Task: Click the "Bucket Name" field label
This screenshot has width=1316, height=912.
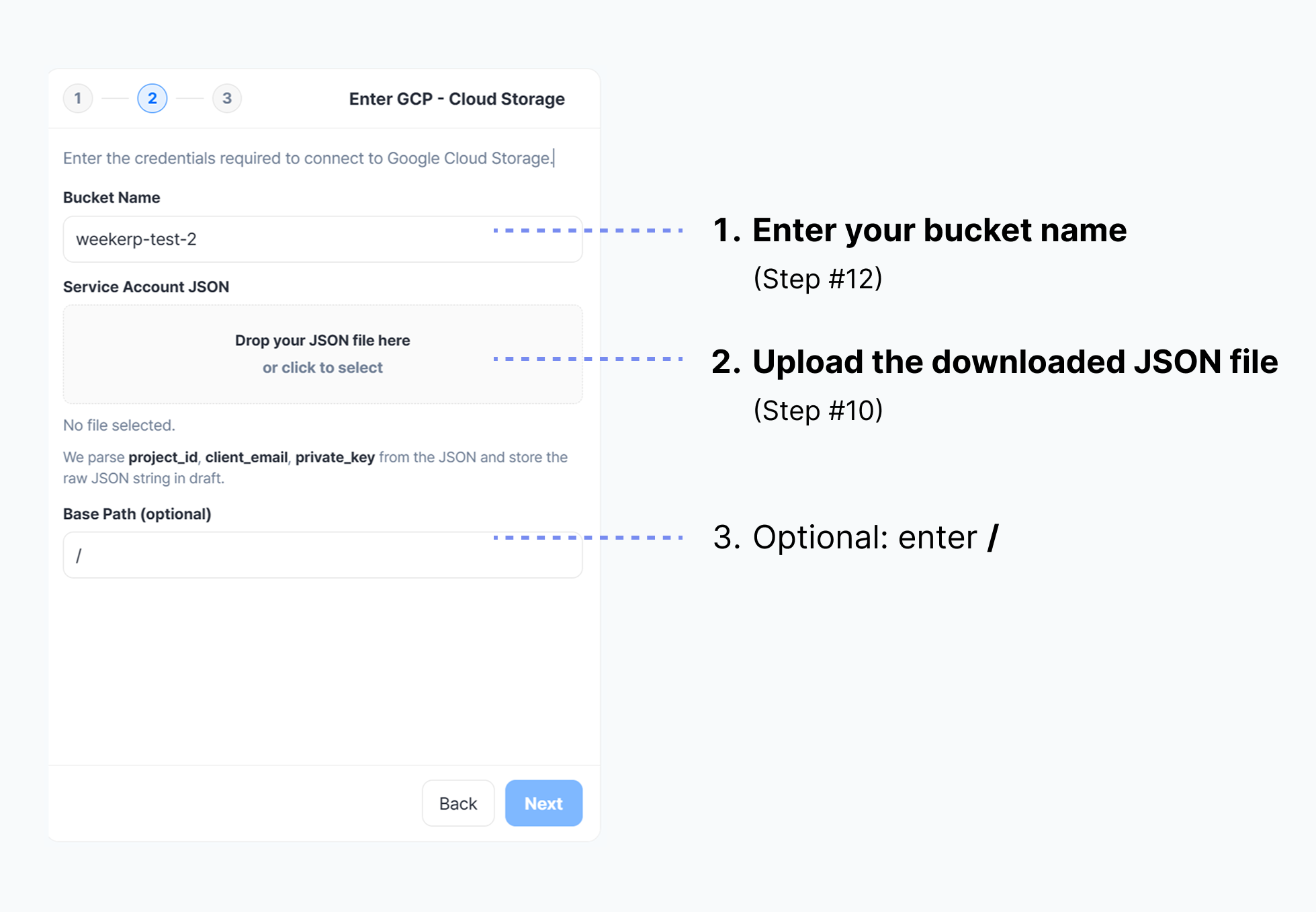Action: [112, 198]
